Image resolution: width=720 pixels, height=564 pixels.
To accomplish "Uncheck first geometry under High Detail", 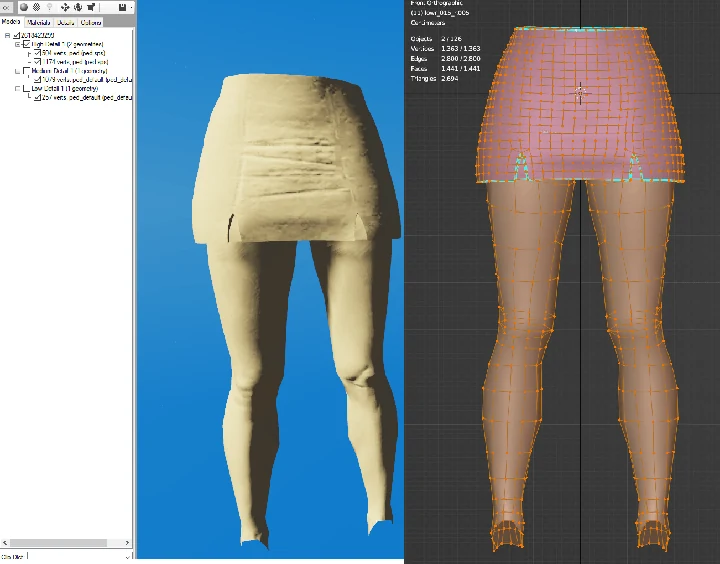I will click(x=38, y=53).
